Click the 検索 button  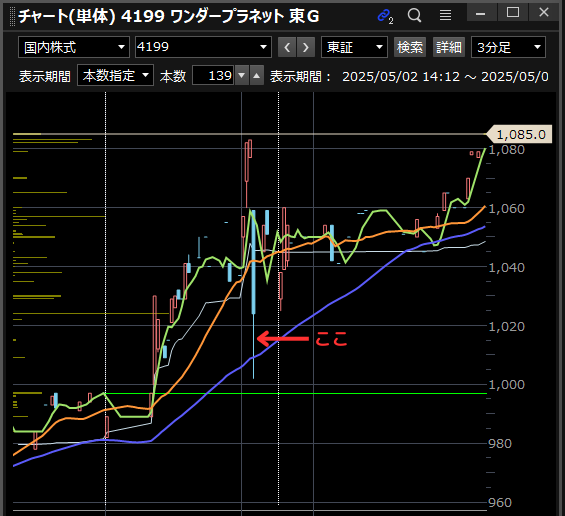coord(410,47)
